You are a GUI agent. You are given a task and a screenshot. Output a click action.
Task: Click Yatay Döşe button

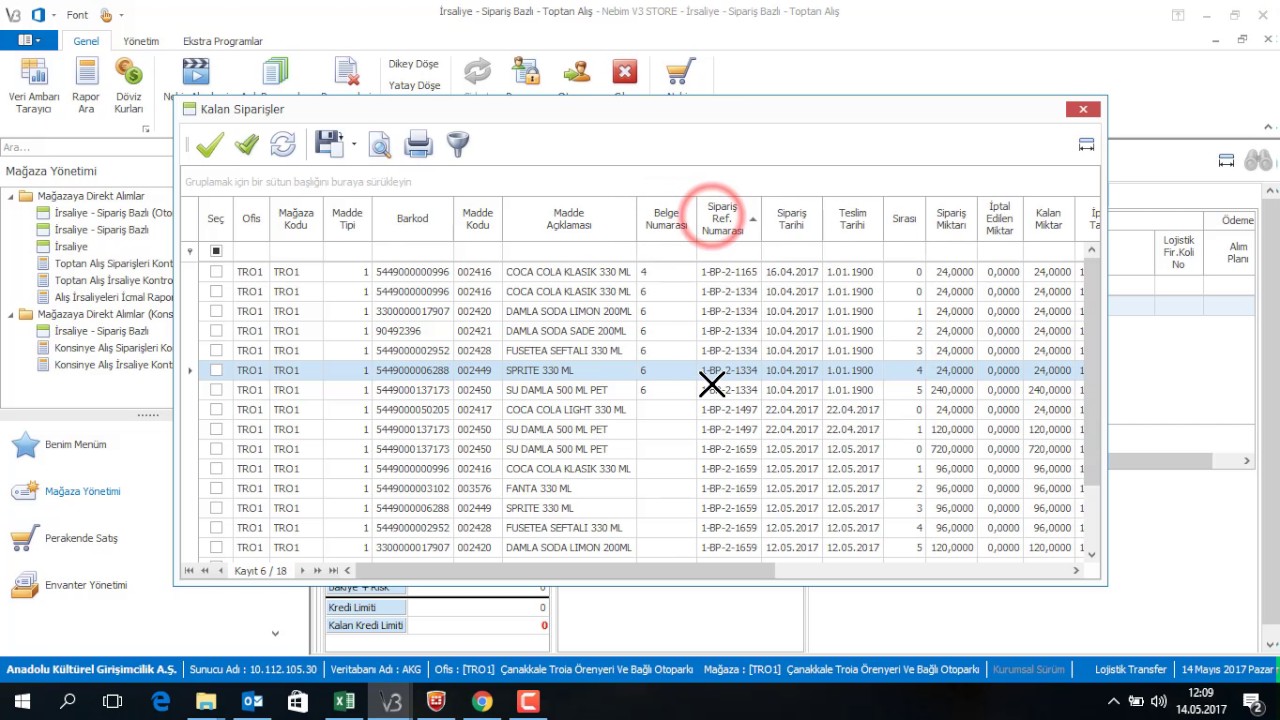point(413,86)
